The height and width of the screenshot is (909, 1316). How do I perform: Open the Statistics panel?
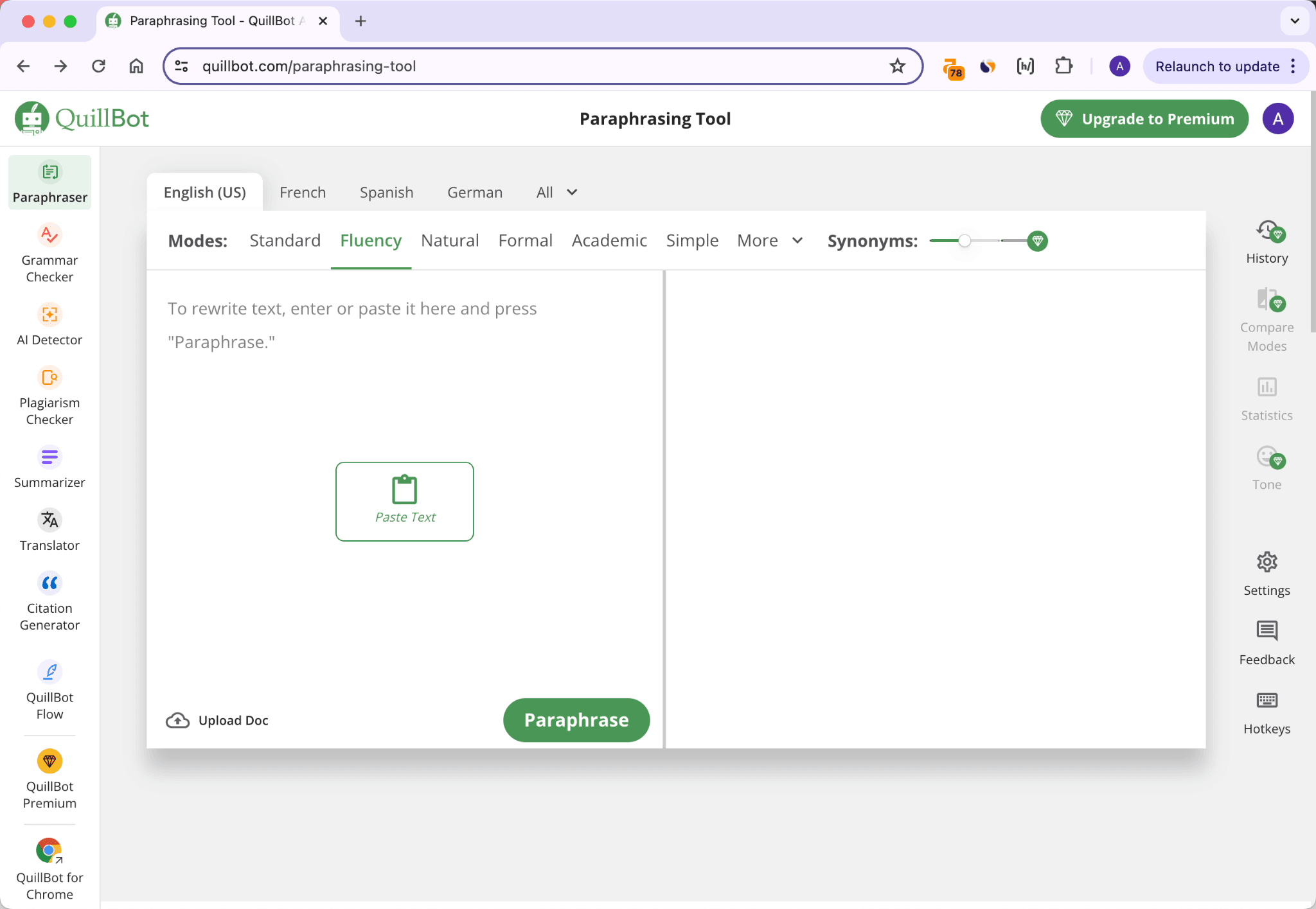(x=1267, y=399)
